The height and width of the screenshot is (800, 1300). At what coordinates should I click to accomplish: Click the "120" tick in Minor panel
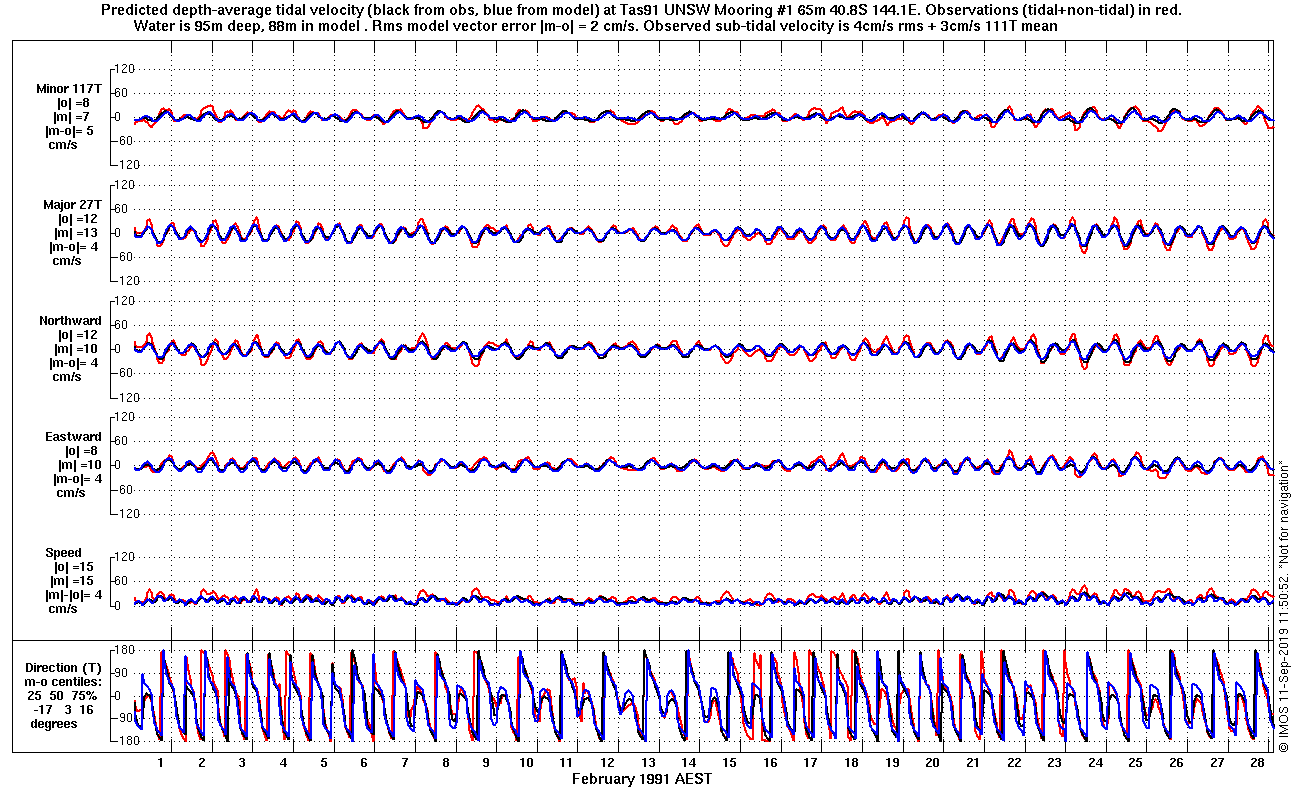126,69
